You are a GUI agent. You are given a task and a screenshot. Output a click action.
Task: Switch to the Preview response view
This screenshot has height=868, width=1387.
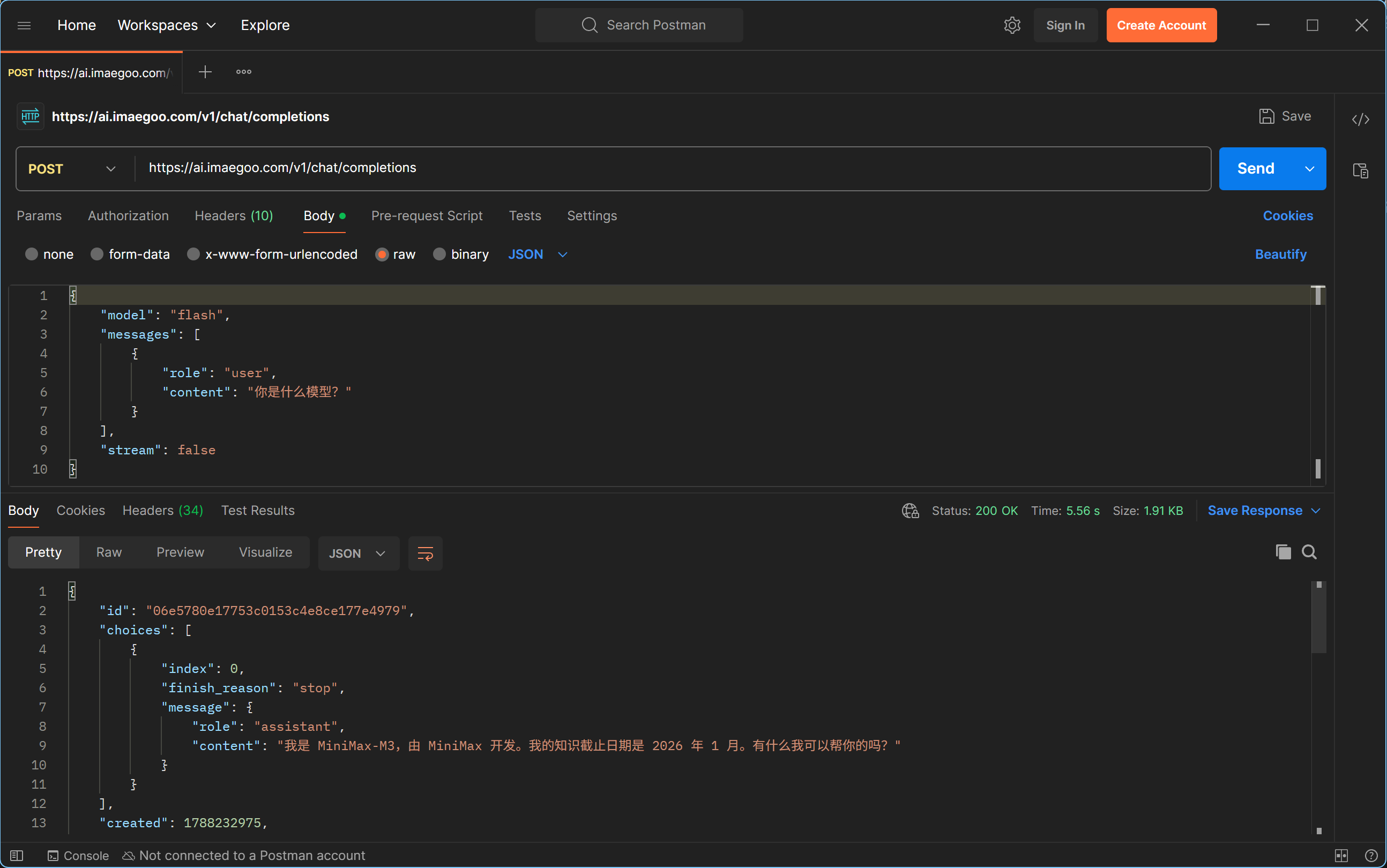click(180, 552)
